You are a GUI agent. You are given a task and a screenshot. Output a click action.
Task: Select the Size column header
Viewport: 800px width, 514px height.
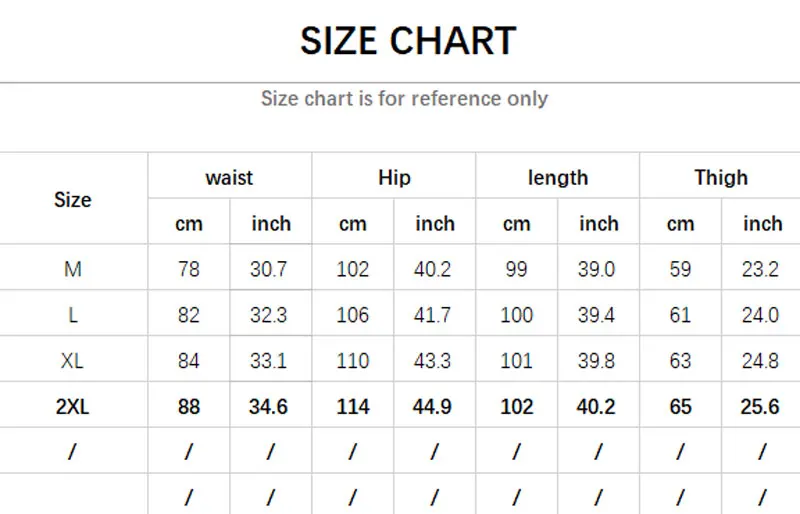[73, 200]
